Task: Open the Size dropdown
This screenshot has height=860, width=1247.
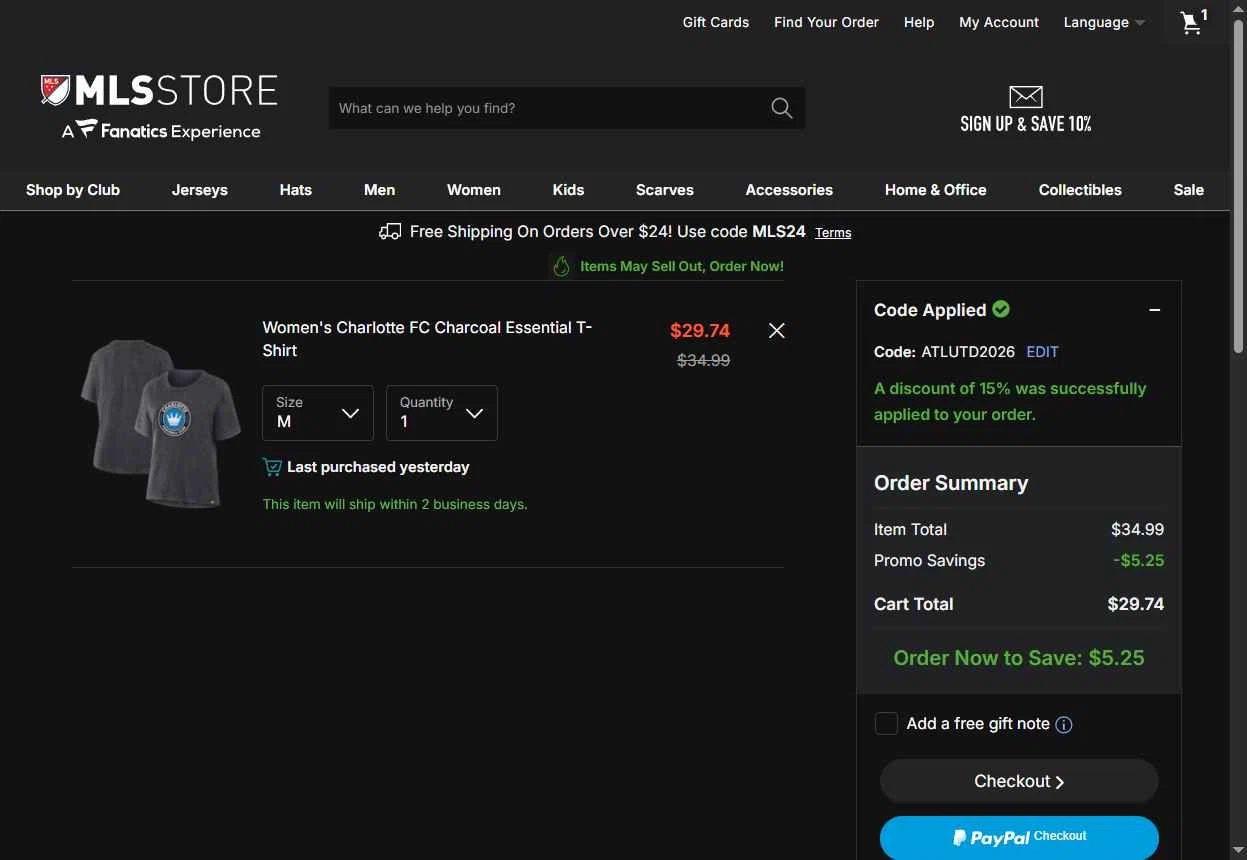Action: [318, 413]
